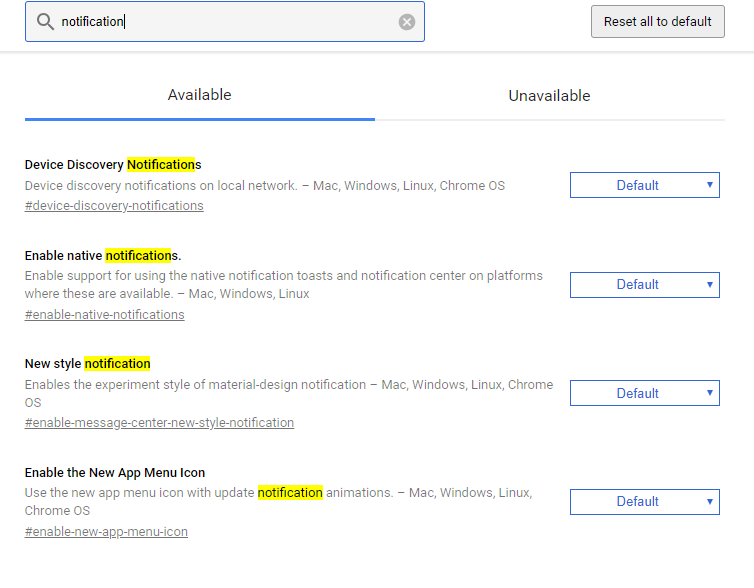Viewport: 754px width, 588px height.
Task: Click the Enable native notifications title
Action: [103, 255]
